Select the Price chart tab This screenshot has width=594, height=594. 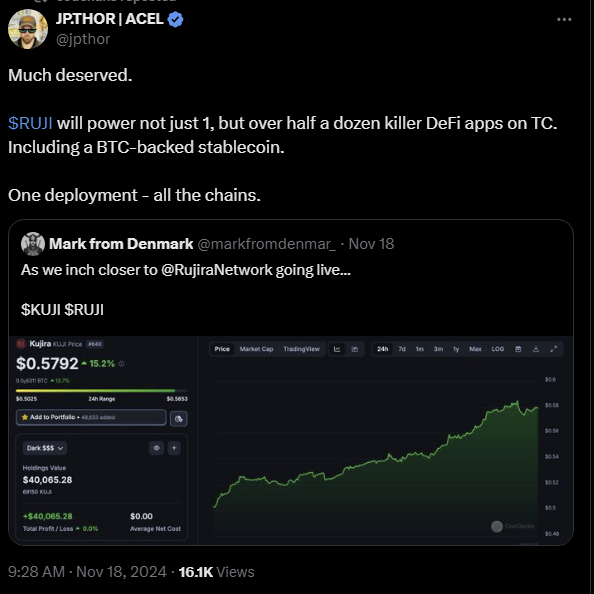[x=222, y=349]
